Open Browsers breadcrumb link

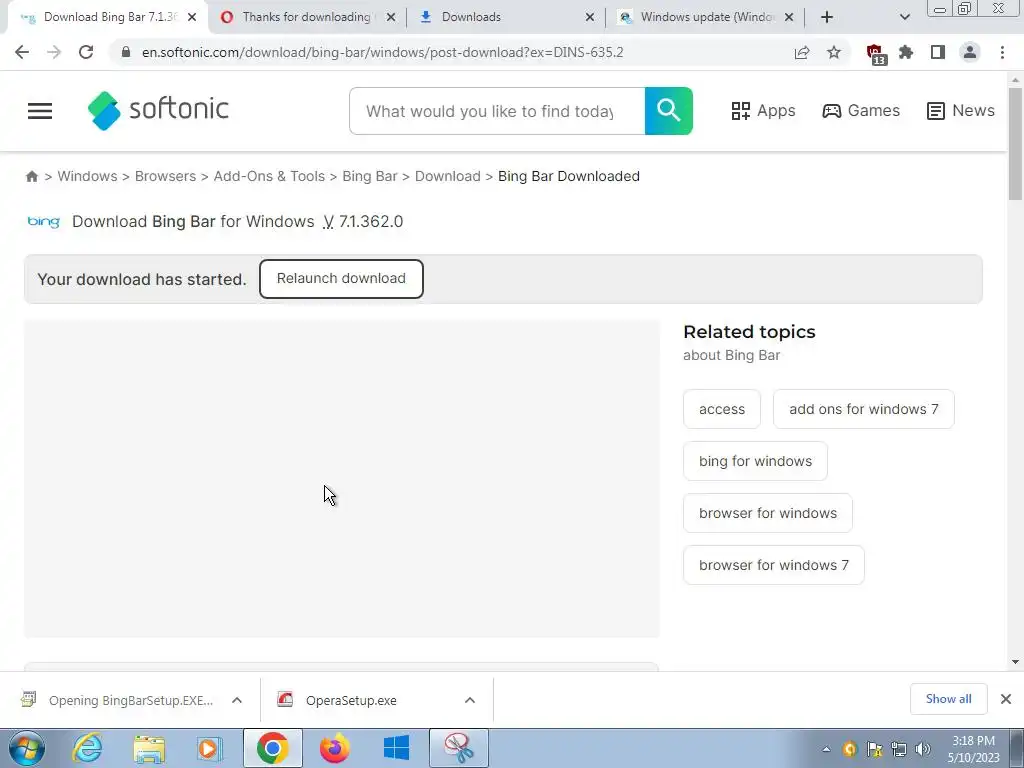tap(165, 176)
